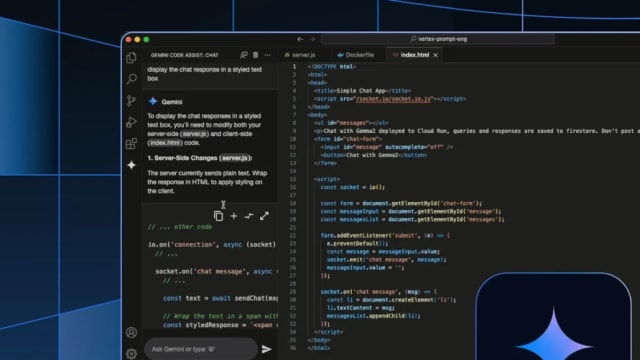The height and width of the screenshot is (360, 640).
Task: Click 'const styledResponse' line in the snippet
Action: point(220,325)
